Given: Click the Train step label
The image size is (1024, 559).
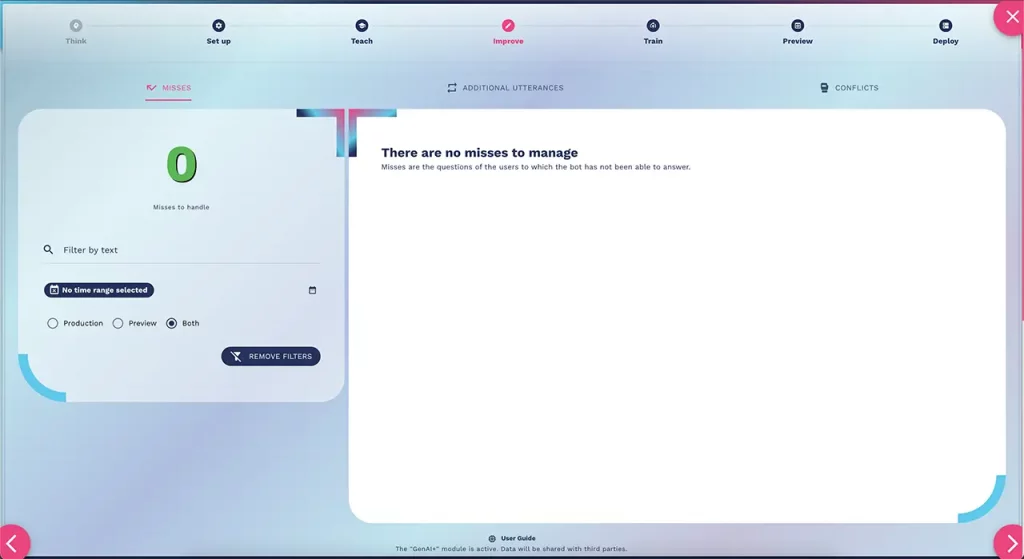Looking at the screenshot, I should click(x=652, y=41).
